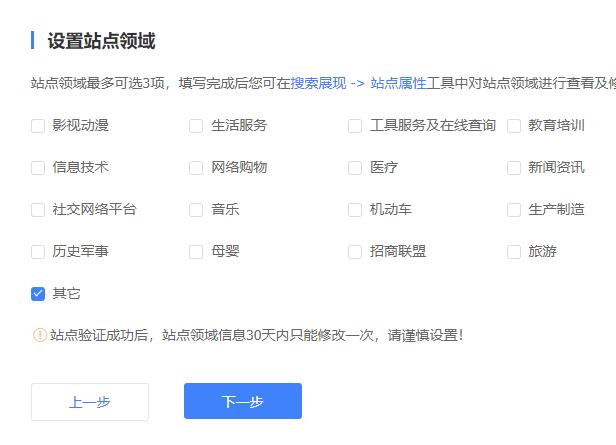The width and height of the screenshot is (616, 445).
Task: Check the 信息技术 option
Action: pos(38,168)
